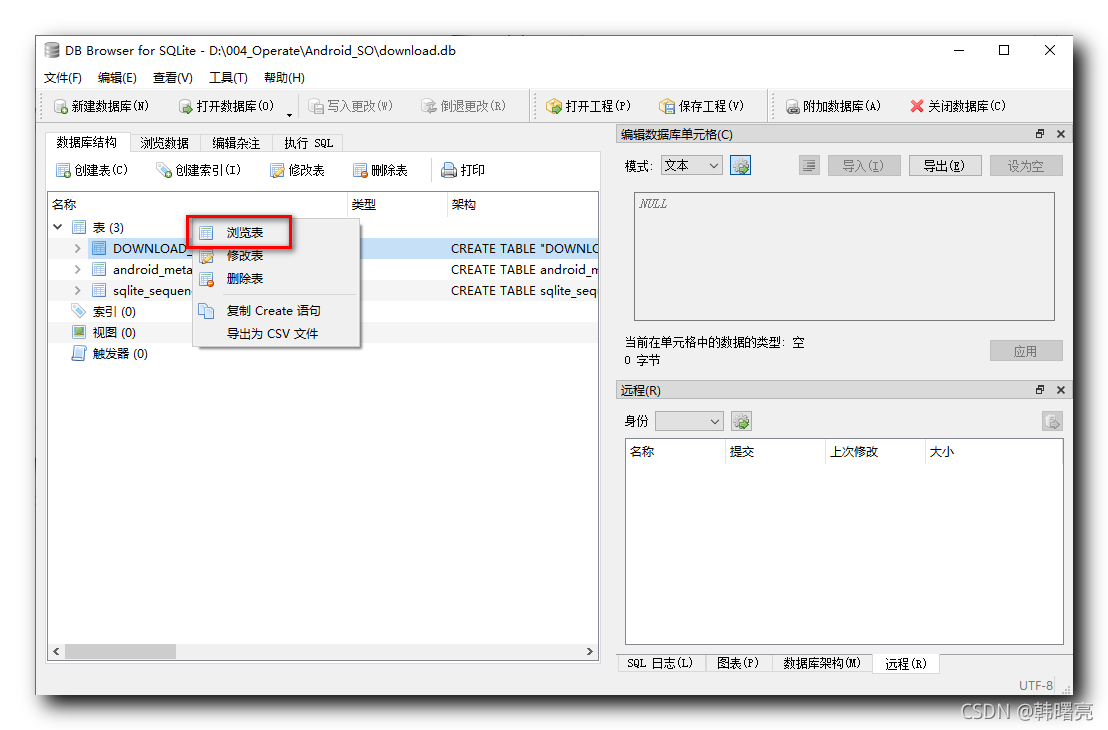Select the Views (视图) (0) tree item

pos(114,332)
